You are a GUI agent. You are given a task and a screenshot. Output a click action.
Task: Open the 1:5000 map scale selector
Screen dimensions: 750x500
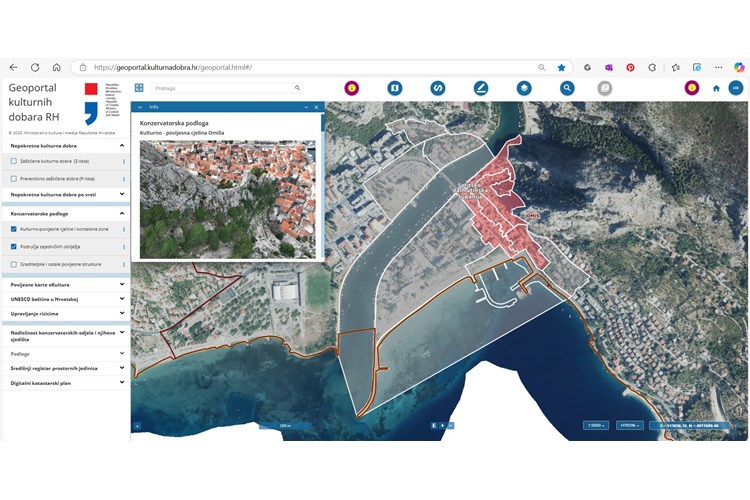pyautogui.click(x=596, y=426)
